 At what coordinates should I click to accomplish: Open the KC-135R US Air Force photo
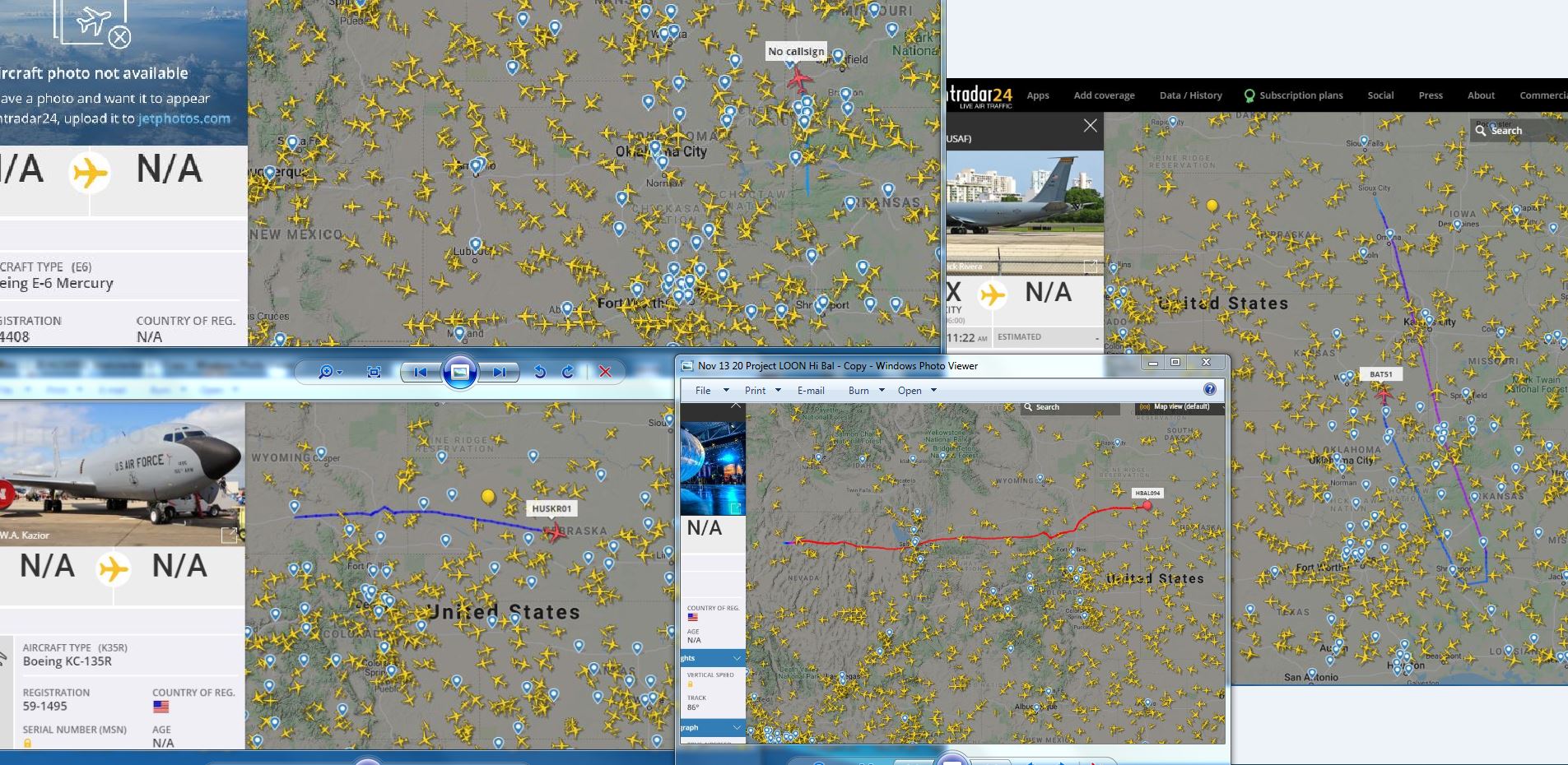point(122,474)
